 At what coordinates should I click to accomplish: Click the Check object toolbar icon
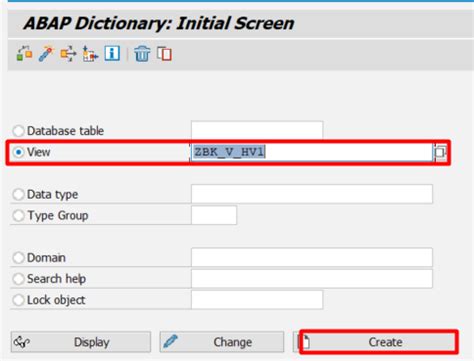(x=24, y=54)
